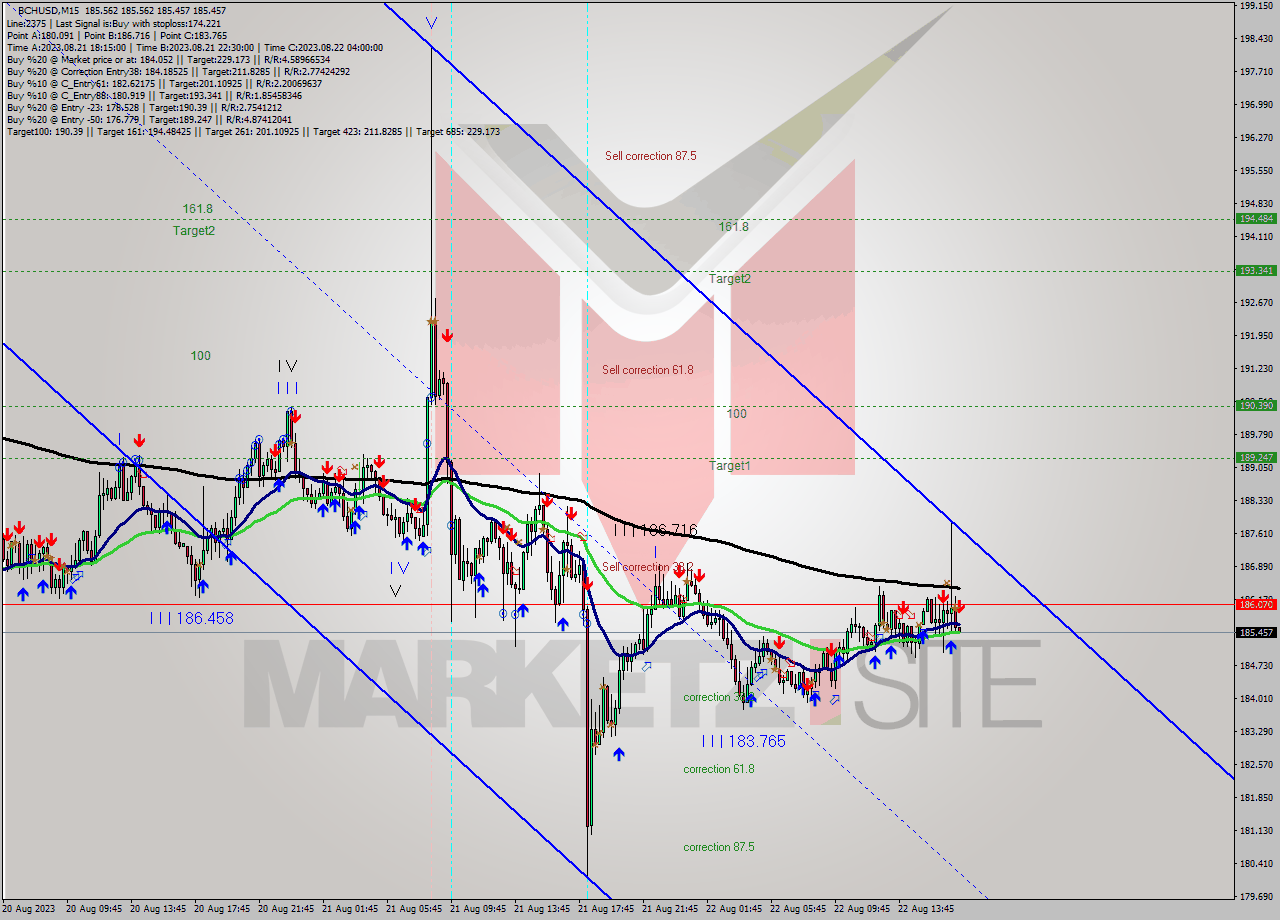Click the '21 Aug 13:45' time label
Viewport: 1280px width, 920px height.
coord(542,909)
